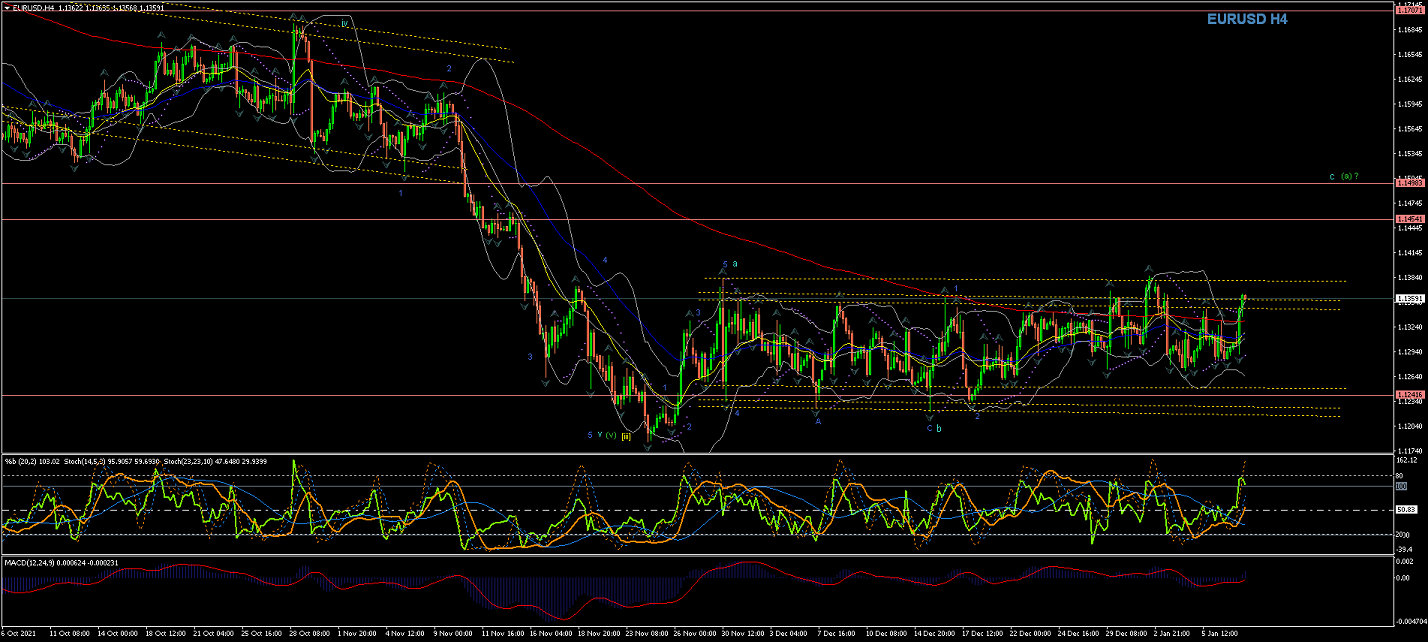Click the 1.11740 label on price axis
This screenshot has height=642, width=1428.
1408,451
